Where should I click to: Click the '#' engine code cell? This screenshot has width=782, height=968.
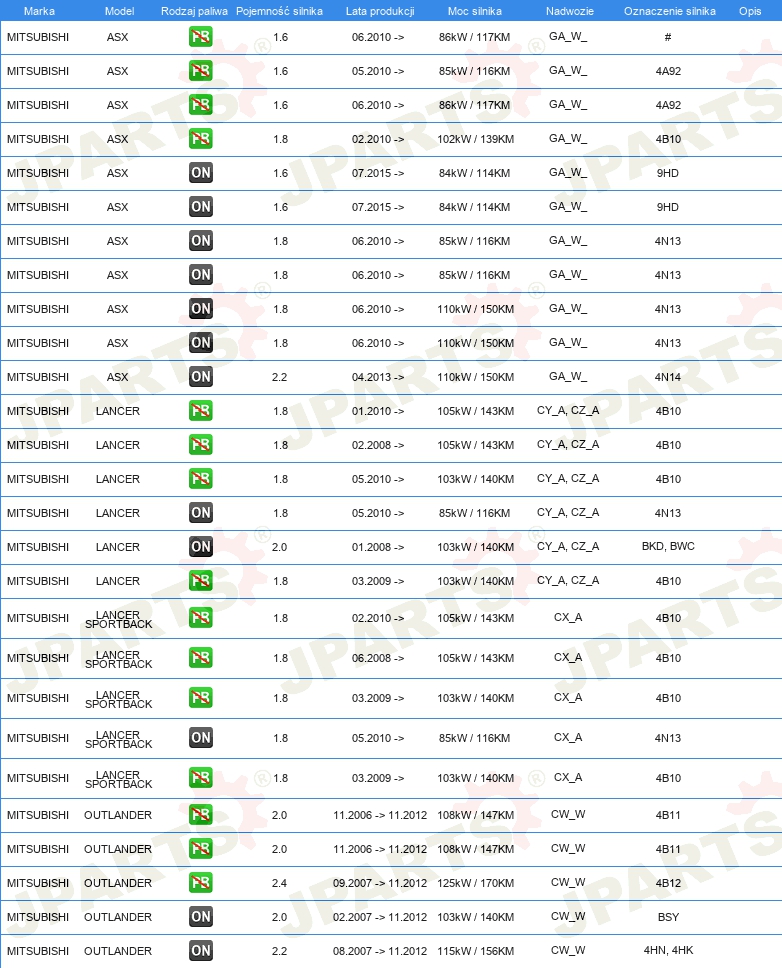point(668,37)
